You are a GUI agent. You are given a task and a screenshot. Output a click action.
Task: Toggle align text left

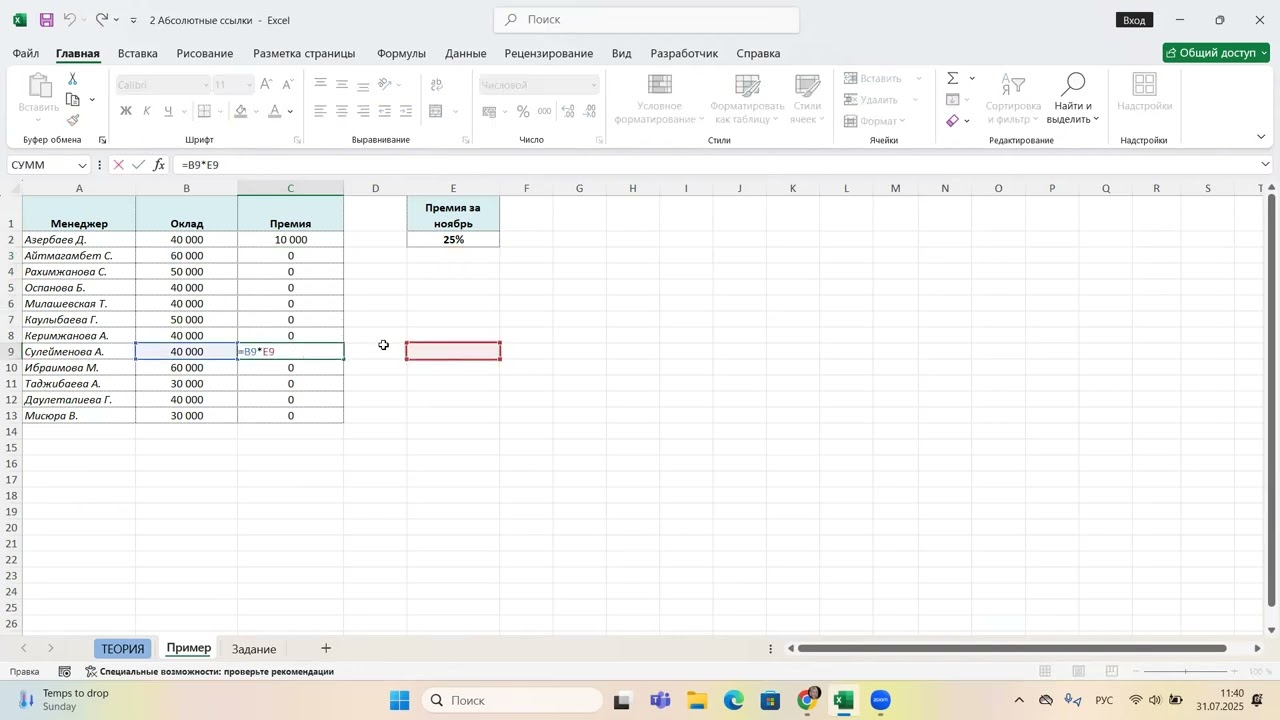320,112
